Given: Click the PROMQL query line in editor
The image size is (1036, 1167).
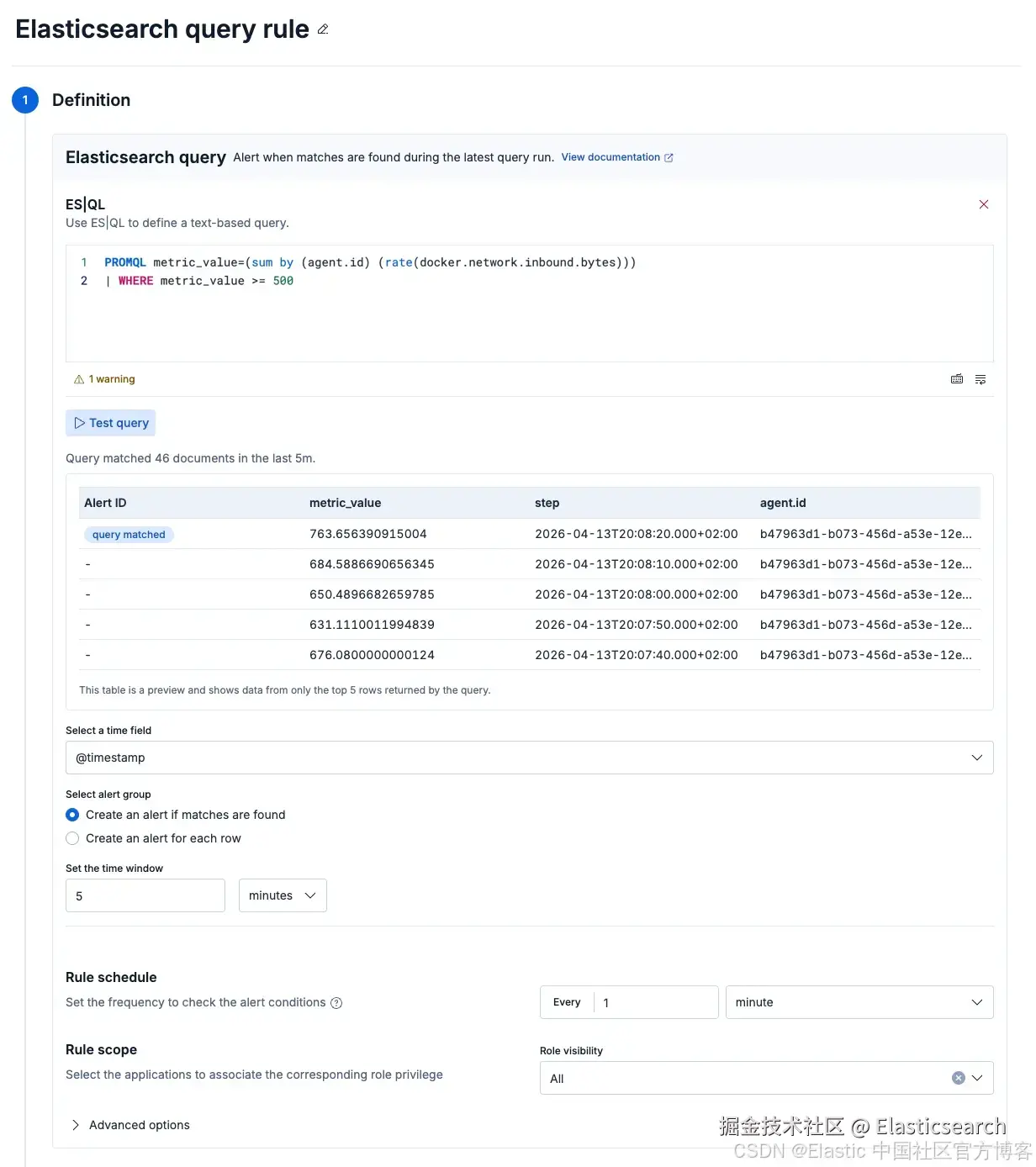Looking at the screenshot, I should click(x=370, y=262).
